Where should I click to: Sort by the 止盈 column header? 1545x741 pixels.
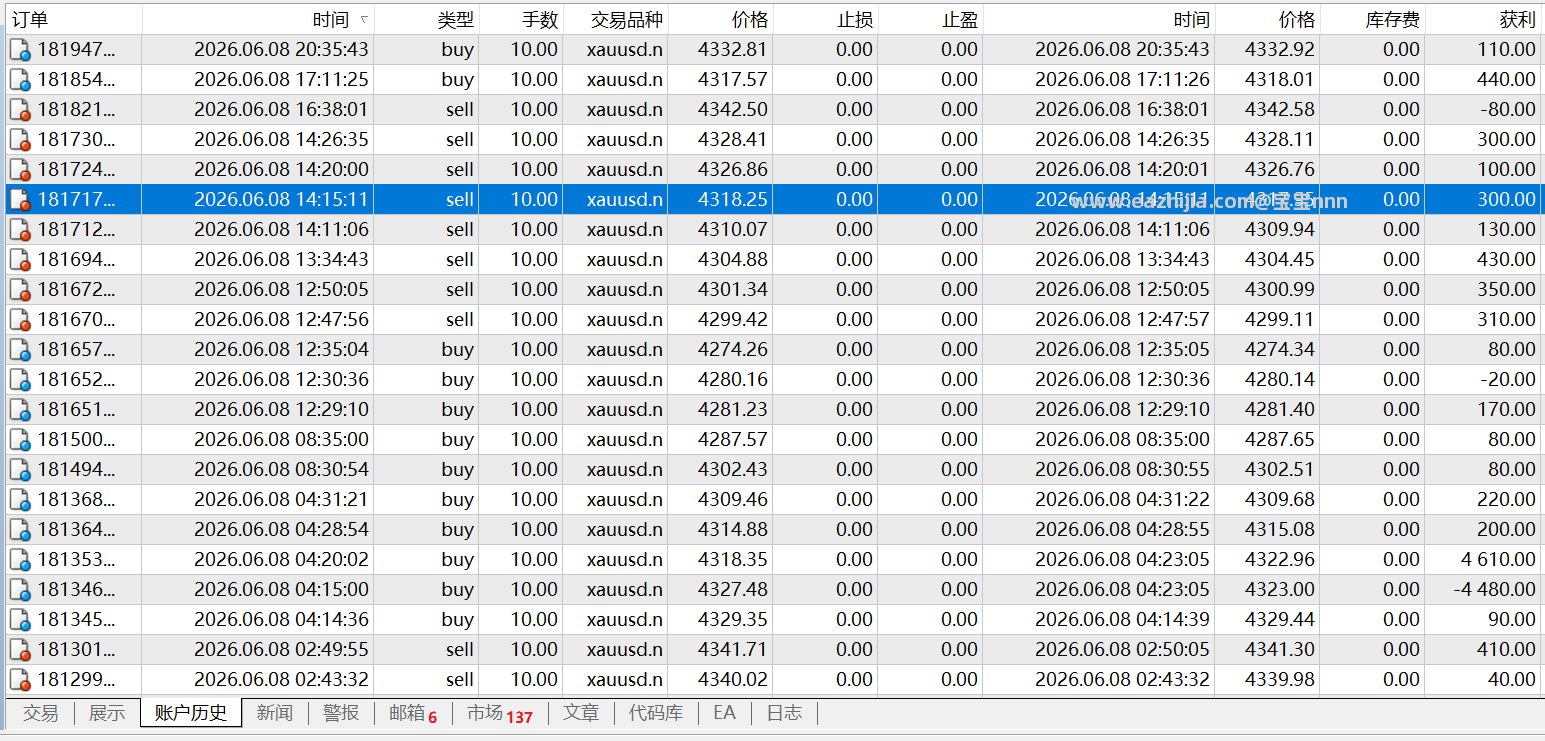click(x=930, y=19)
